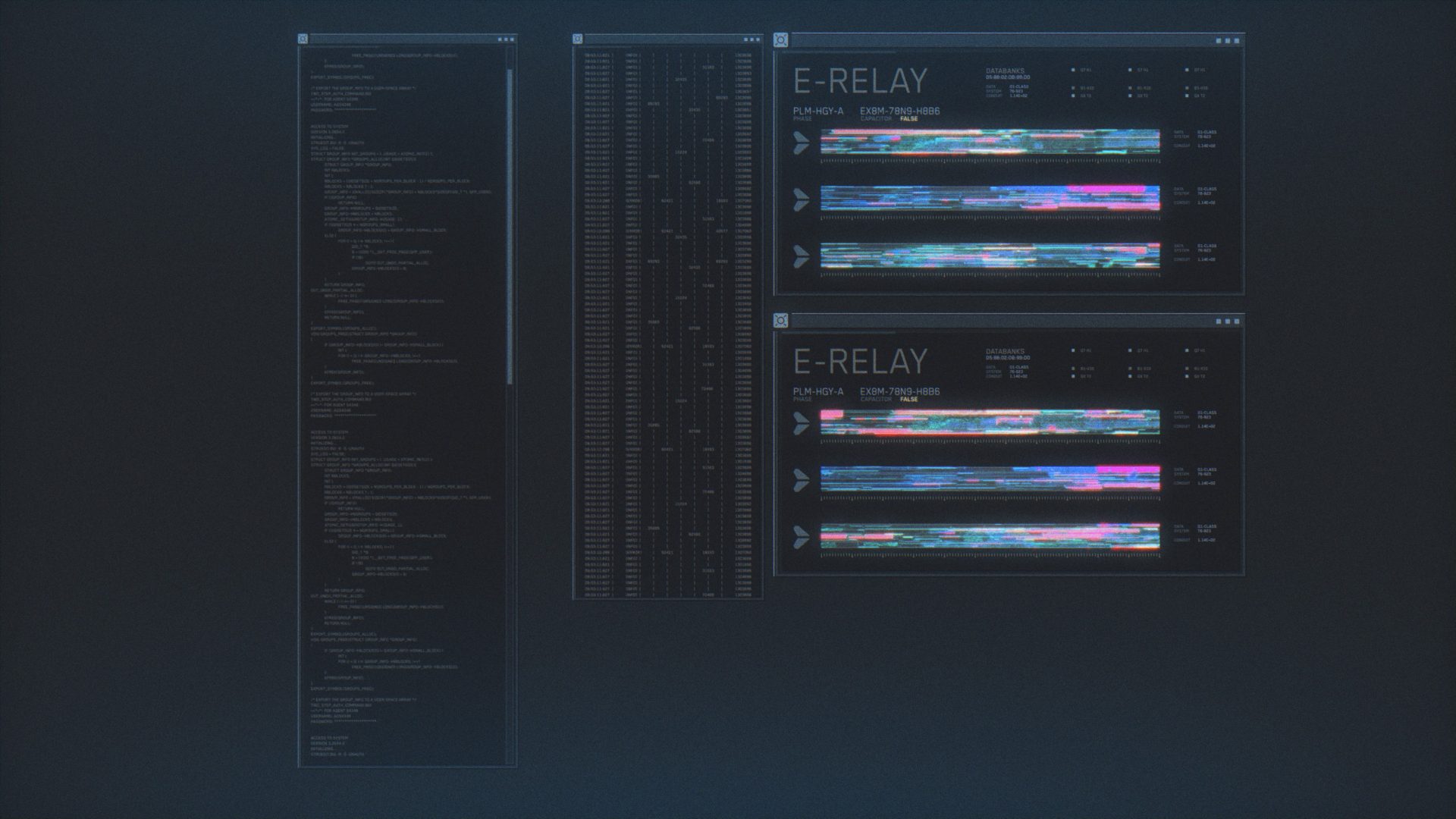Click the middle glitch signal bar in upper E-RELAY
1456x819 pixels.
(990, 199)
